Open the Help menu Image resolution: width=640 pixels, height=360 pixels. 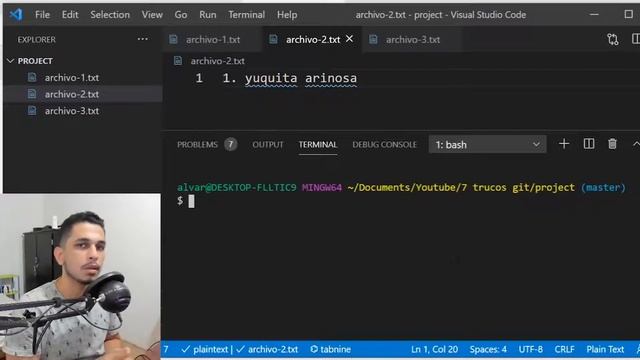pyautogui.click(x=287, y=15)
